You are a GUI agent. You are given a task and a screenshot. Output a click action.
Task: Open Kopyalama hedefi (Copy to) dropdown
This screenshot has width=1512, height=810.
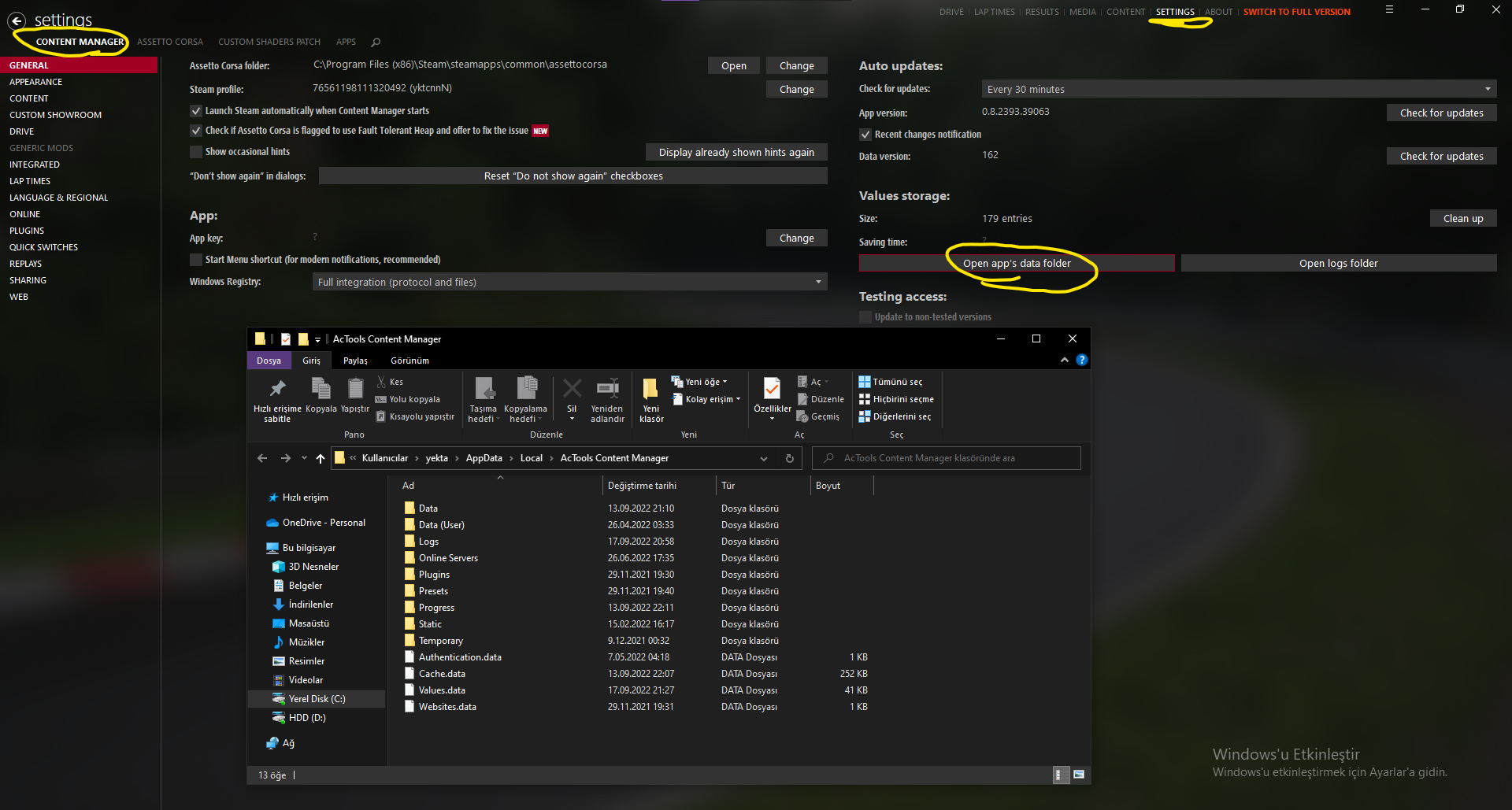[525, 400]
